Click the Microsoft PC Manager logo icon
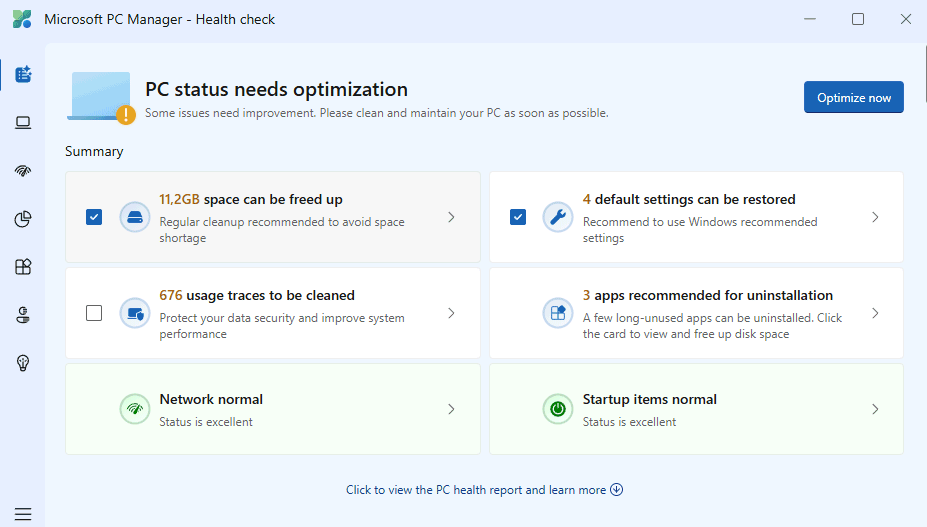927x527 pixels. coord(22,19)
